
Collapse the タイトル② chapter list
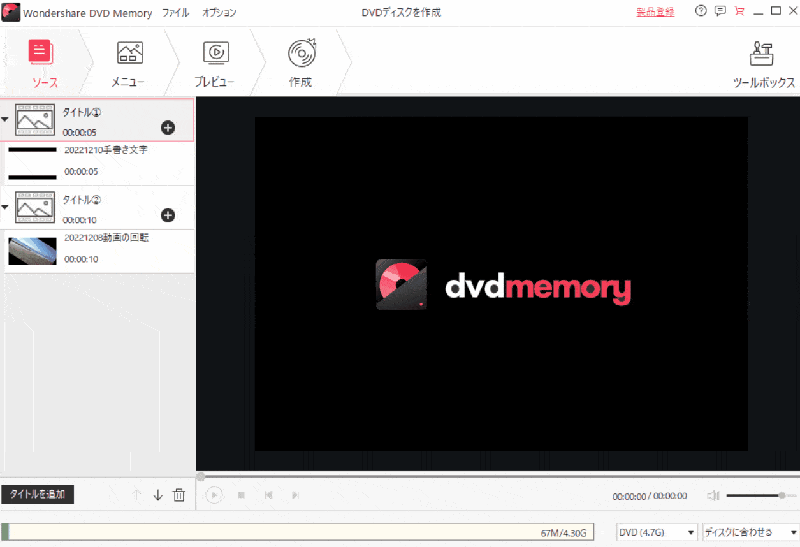[5, 207]
